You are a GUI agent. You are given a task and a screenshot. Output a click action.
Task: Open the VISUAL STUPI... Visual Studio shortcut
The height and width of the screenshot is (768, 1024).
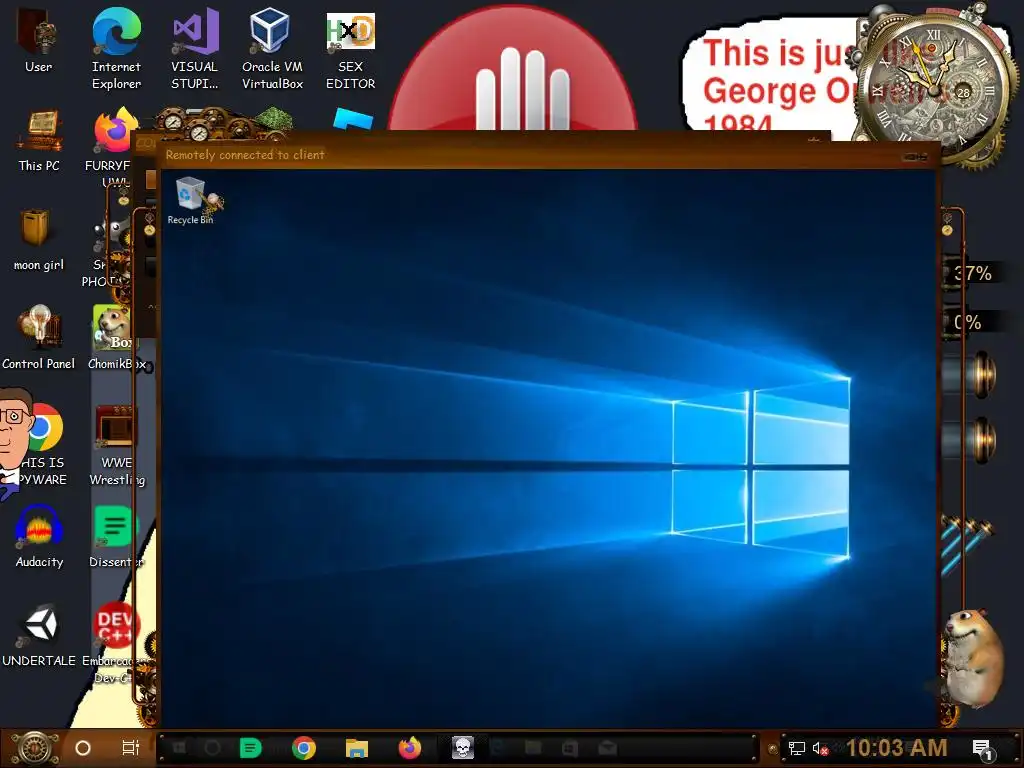(x=195, y=49)
